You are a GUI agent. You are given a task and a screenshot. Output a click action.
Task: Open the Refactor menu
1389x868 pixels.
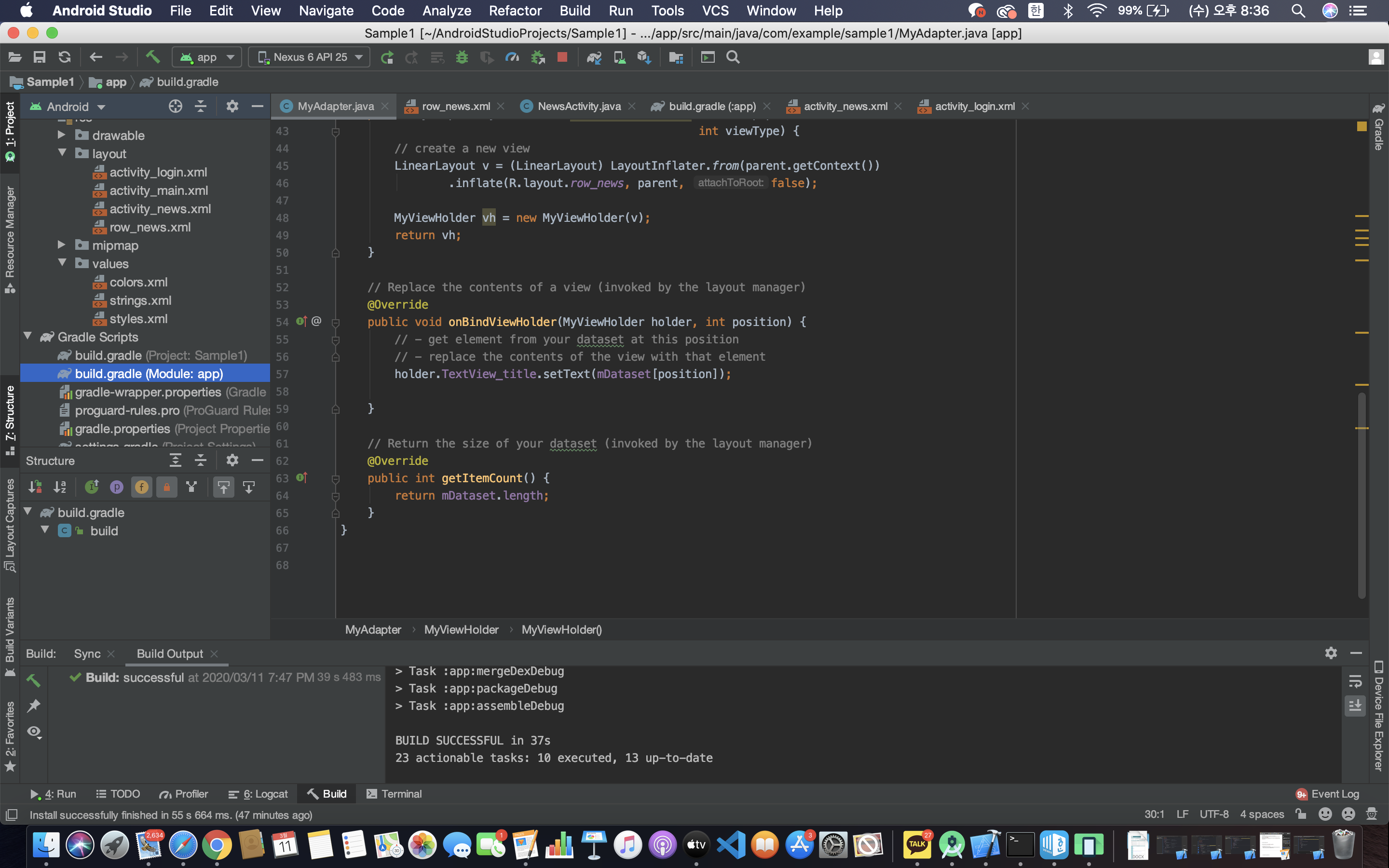[515, 10]
